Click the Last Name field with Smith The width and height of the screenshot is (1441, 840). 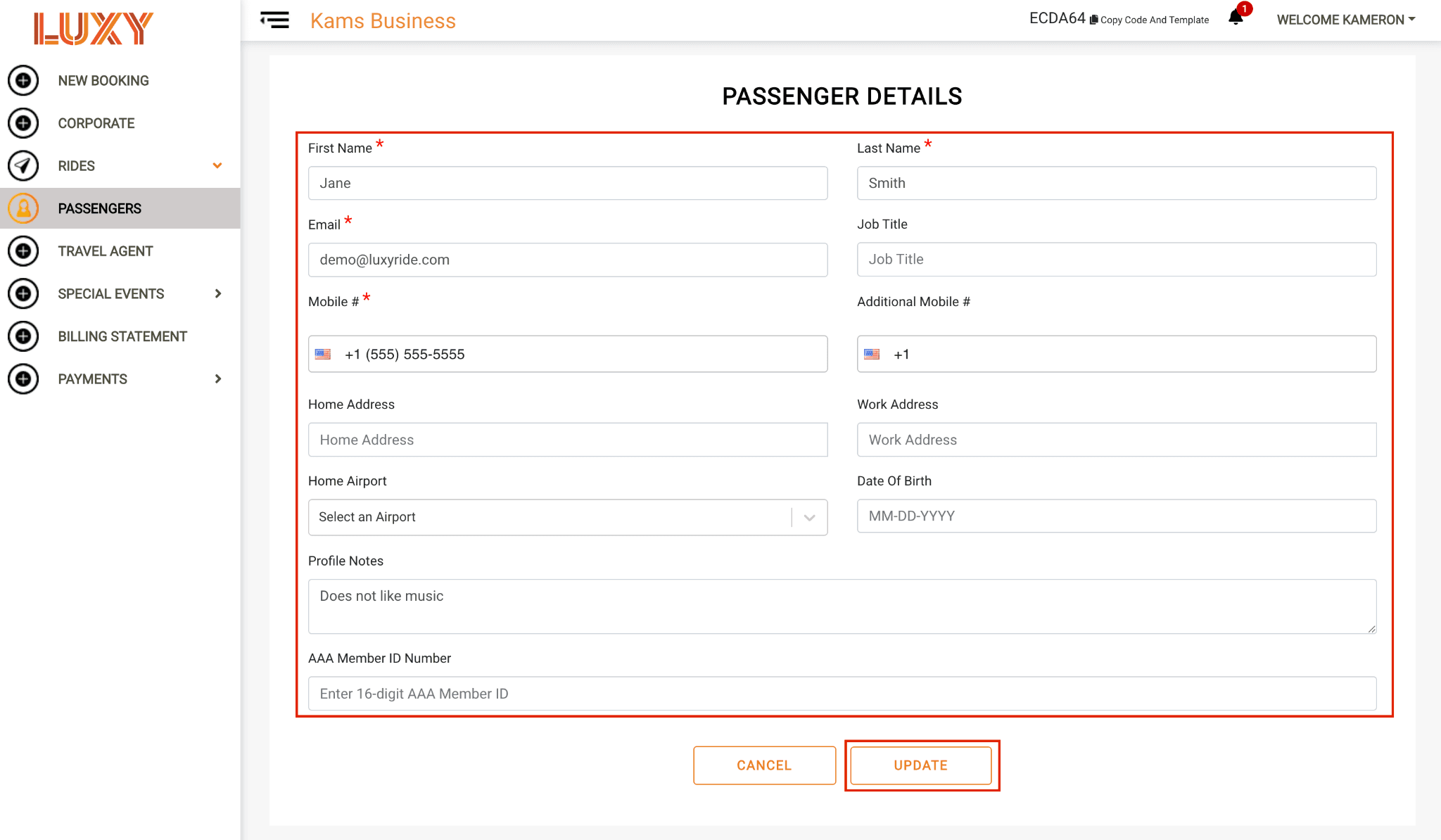tap(1117, 183)
